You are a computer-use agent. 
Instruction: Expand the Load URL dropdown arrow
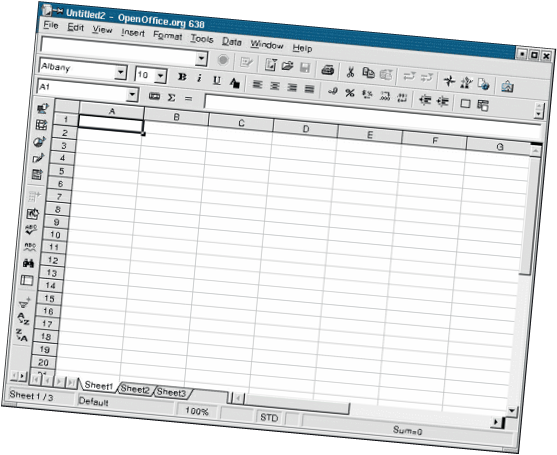click(x=201, y=58)
